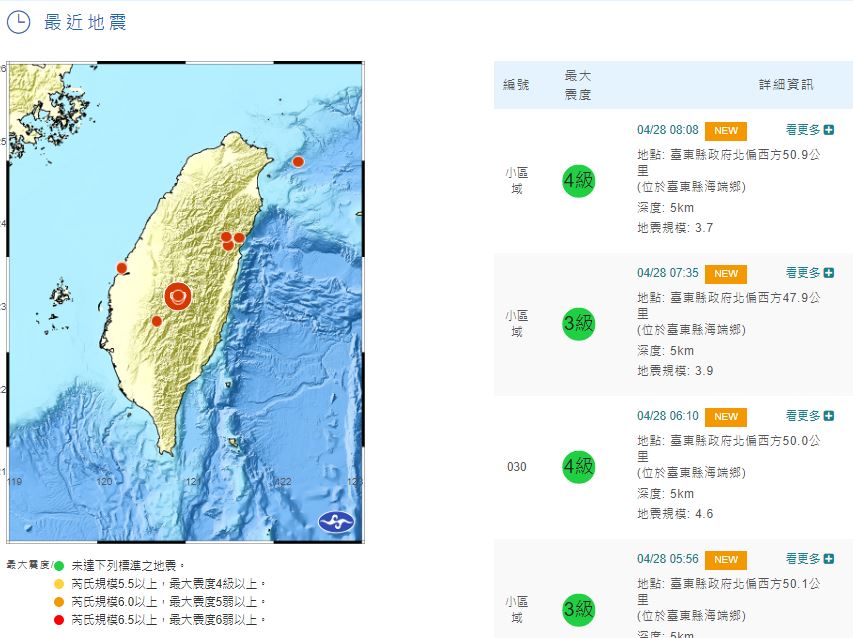Click the clock icon beside 最近地震 heading

tap(19, 22)
